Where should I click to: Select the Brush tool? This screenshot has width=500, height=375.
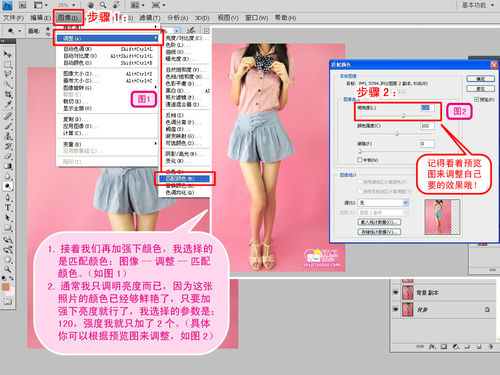pos(7,126)
